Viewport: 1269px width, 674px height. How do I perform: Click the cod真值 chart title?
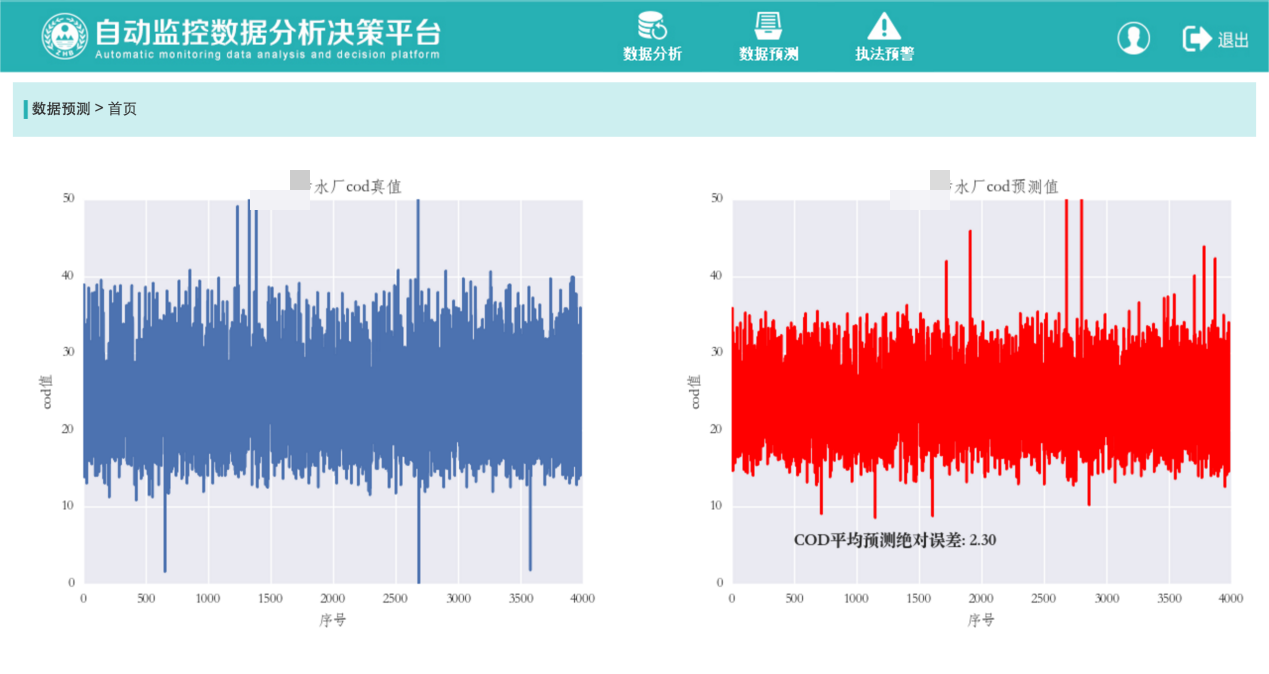(358, 187)
